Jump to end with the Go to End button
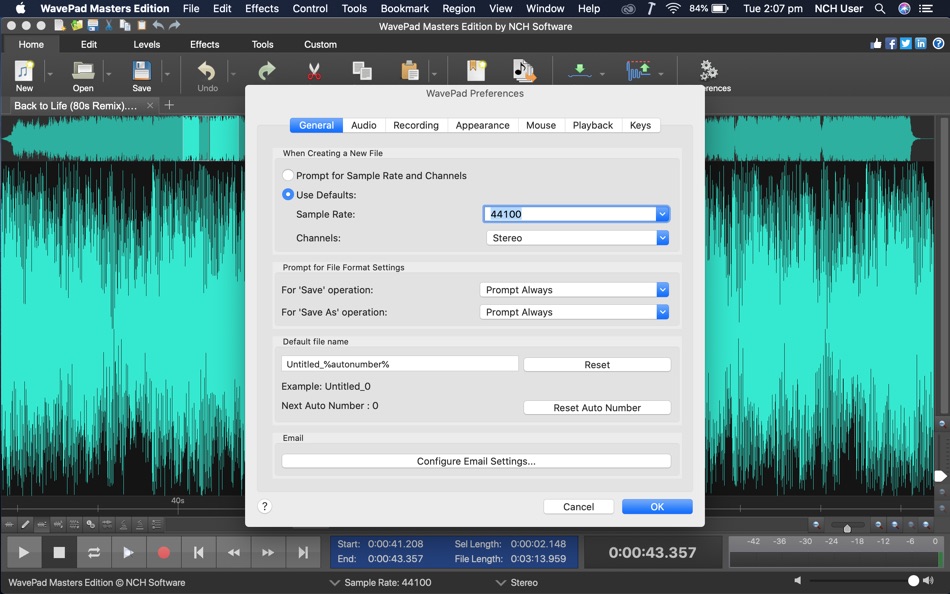 (x=303, y=552)
